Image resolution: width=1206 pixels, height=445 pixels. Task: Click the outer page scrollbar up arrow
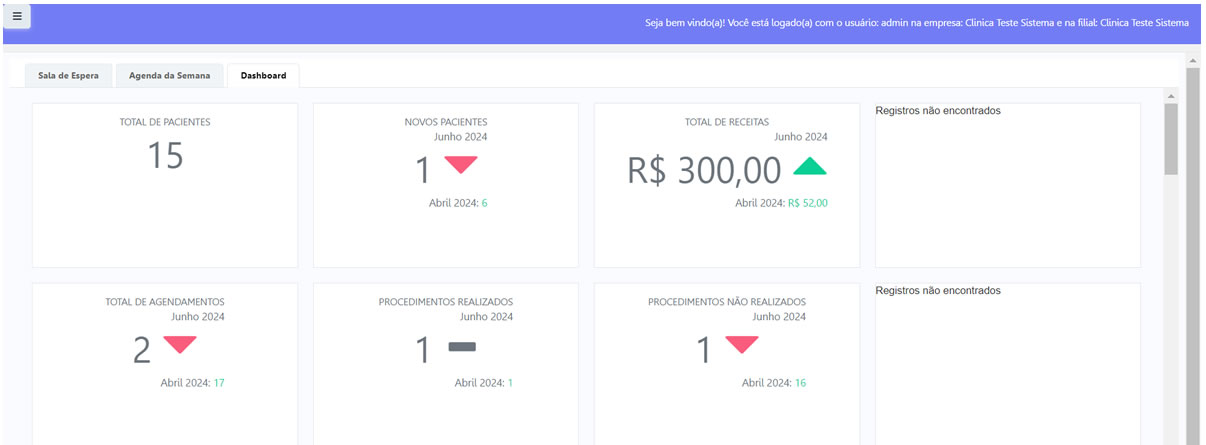[x=1192, y=61]
